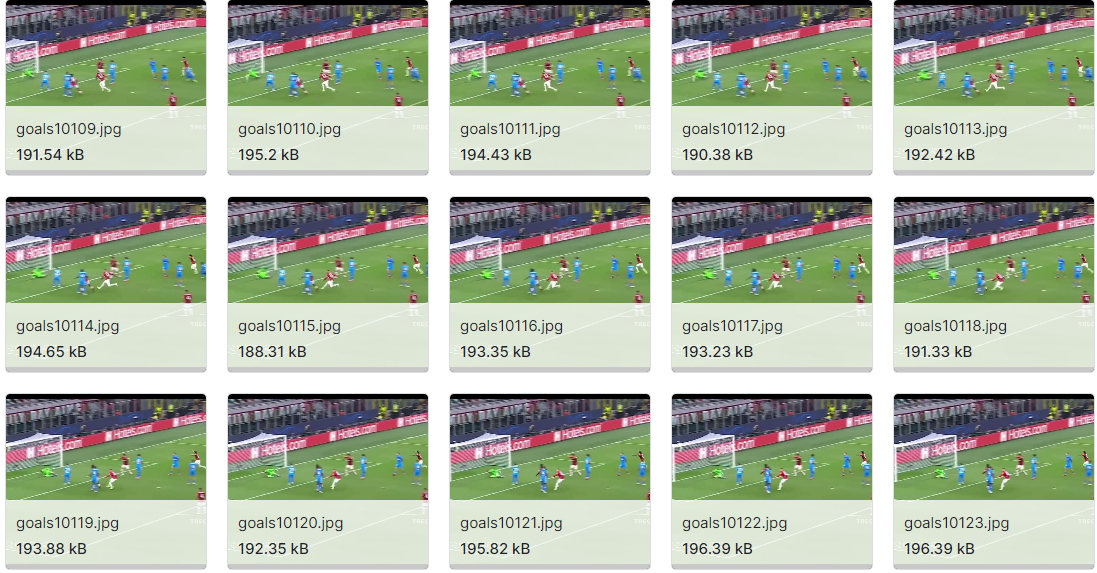Click the goals10117.jpg file name label
This screenshot has height=573, width=1097.
732,326
